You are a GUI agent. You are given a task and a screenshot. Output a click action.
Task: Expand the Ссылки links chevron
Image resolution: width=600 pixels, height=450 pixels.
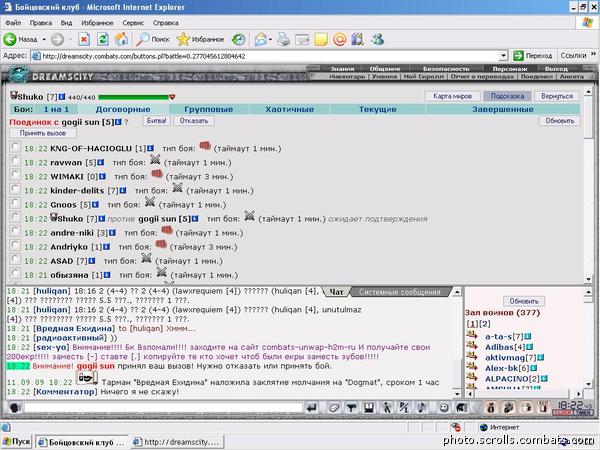[593, 54]
